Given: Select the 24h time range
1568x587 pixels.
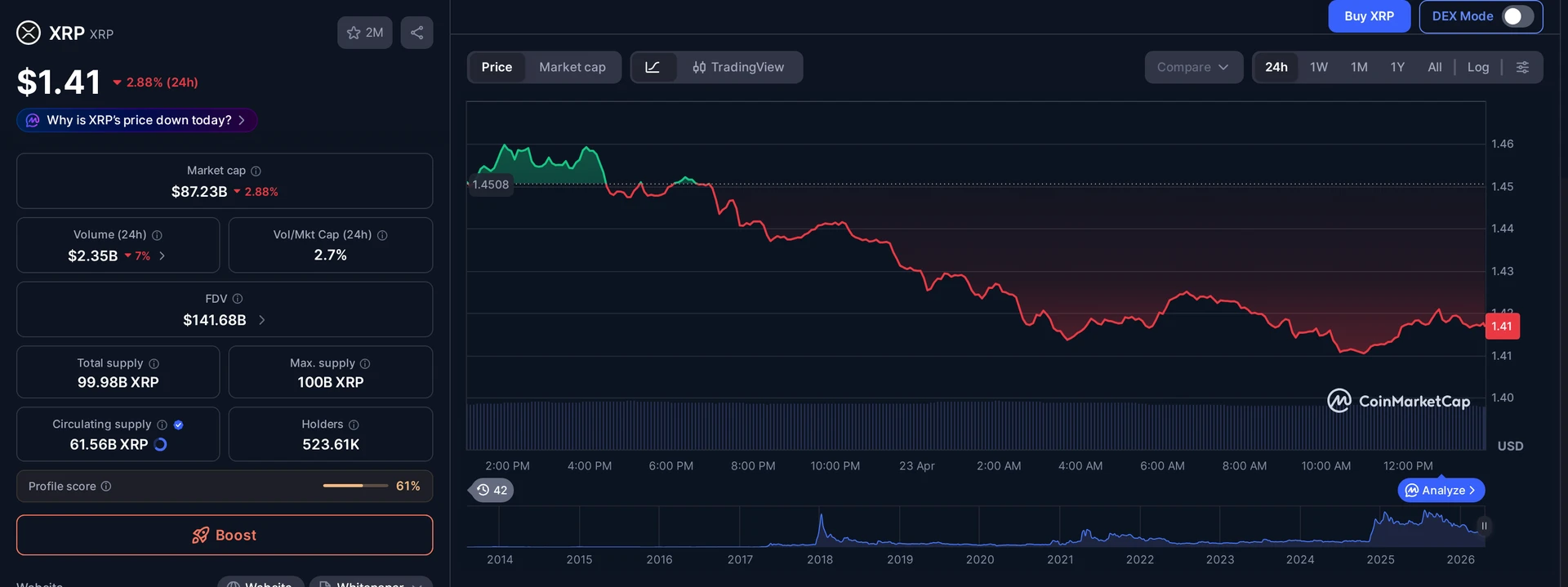Looking at the screenshot, I should point(1276,67).
